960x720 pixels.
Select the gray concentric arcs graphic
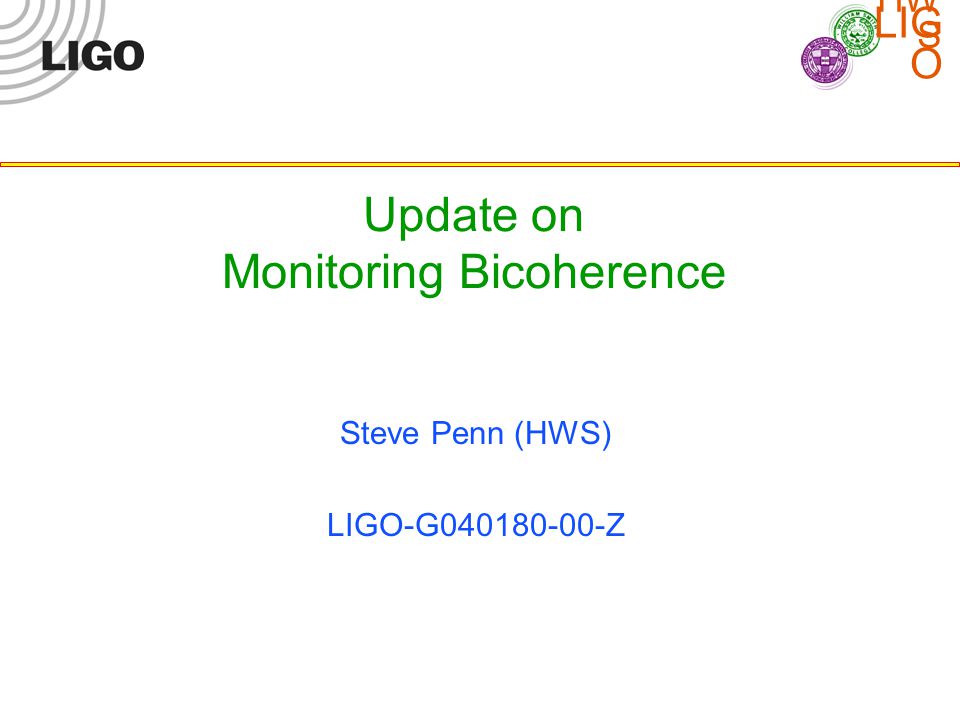tap(49, 50)
